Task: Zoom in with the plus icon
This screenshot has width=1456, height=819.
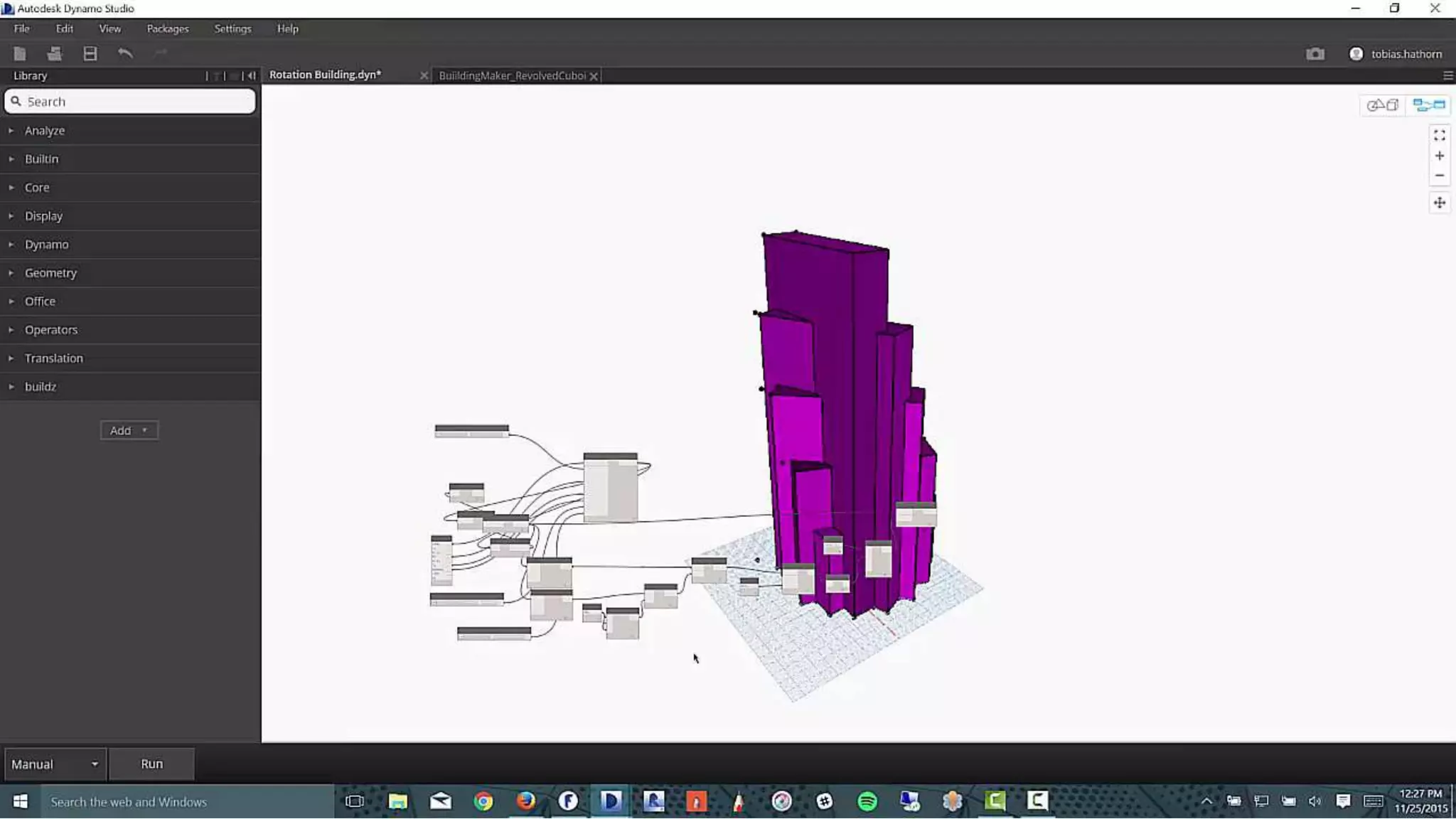Action: click(1440, 156)
